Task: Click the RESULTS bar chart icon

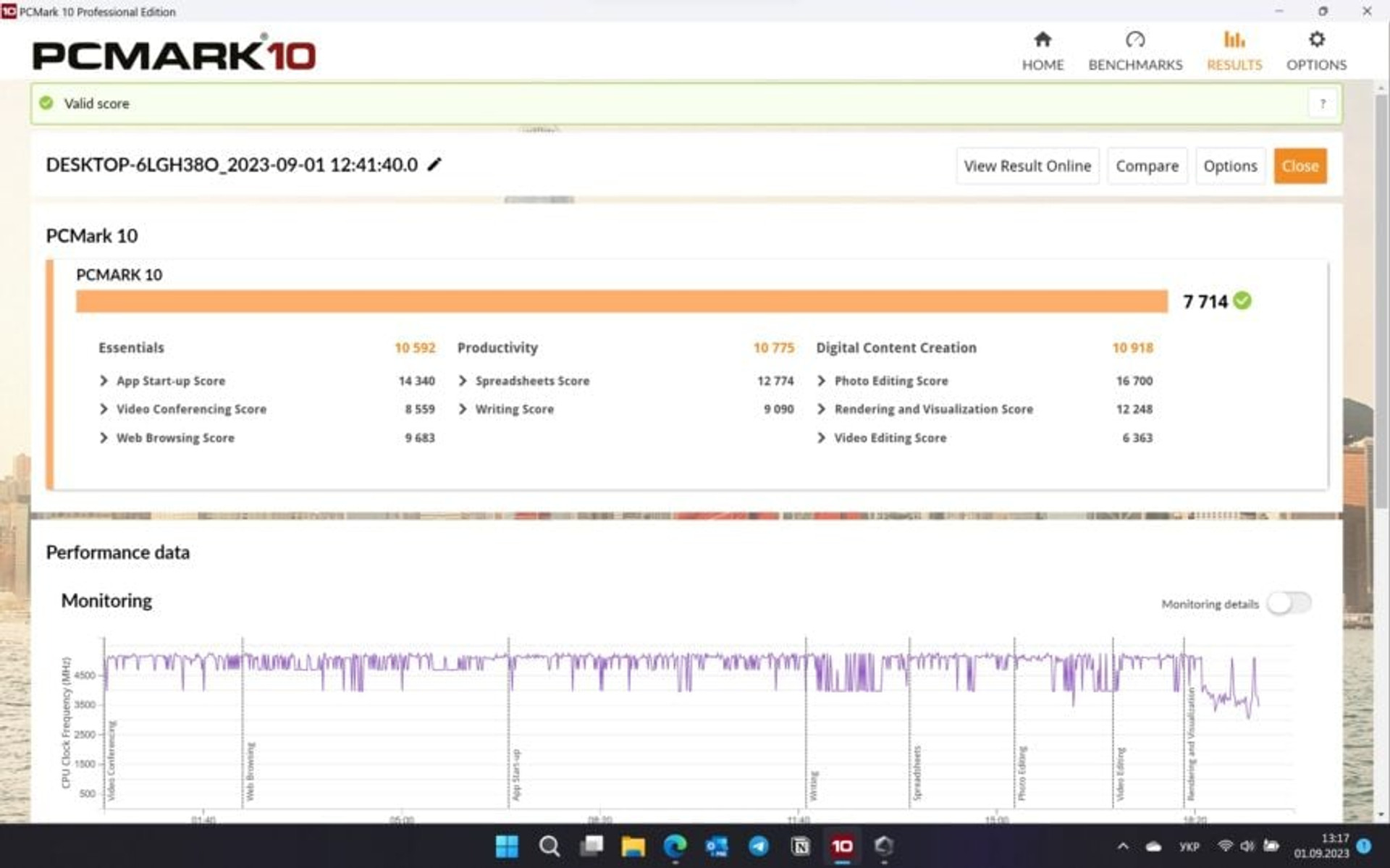Action: 1234,39
